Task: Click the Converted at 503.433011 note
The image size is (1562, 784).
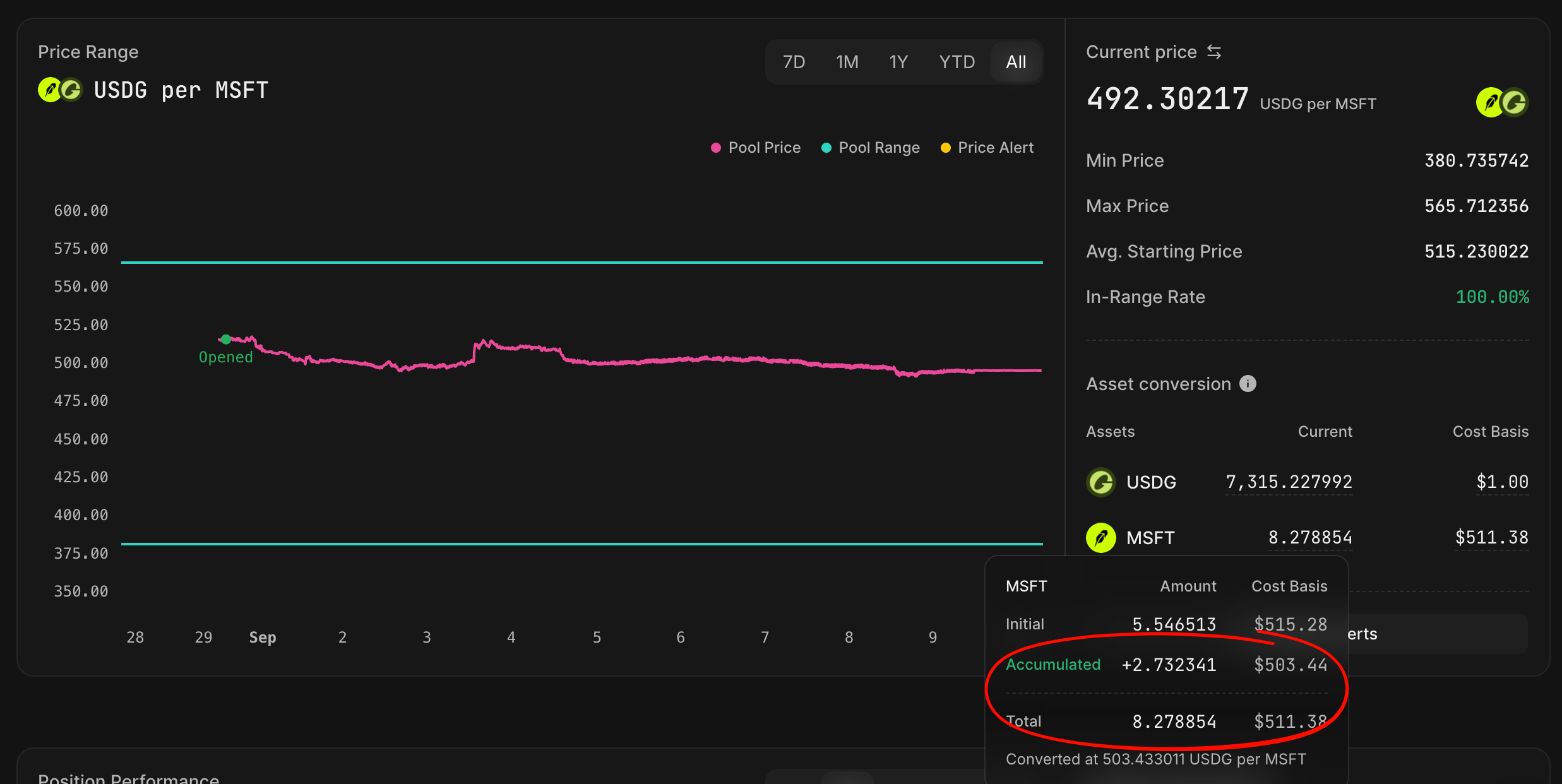Action: [1155, 759]
